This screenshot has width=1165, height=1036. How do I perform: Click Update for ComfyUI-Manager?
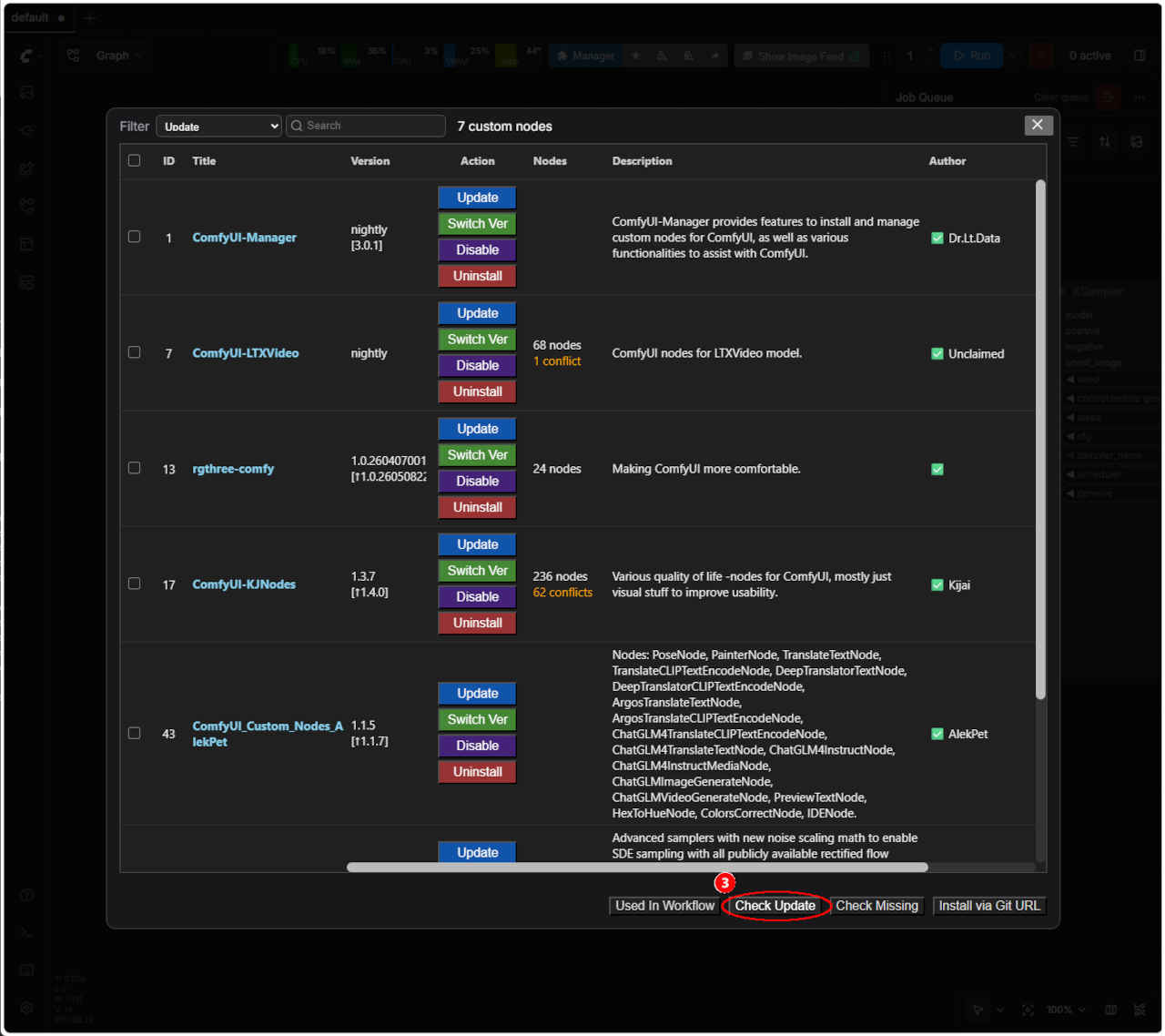click(x=477, y=198)
